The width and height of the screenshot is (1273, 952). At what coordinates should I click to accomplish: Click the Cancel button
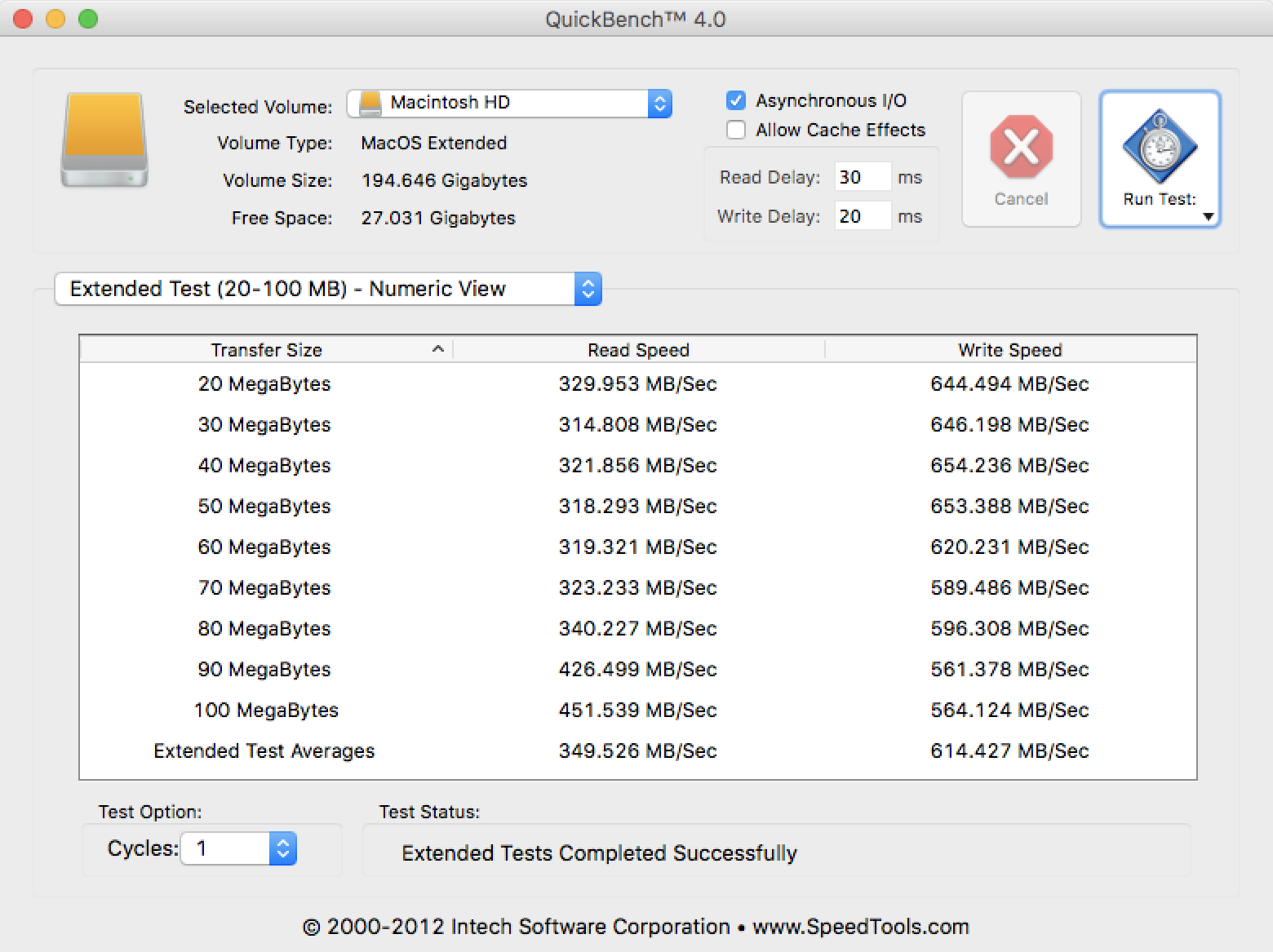click(x=1020, y=159)
